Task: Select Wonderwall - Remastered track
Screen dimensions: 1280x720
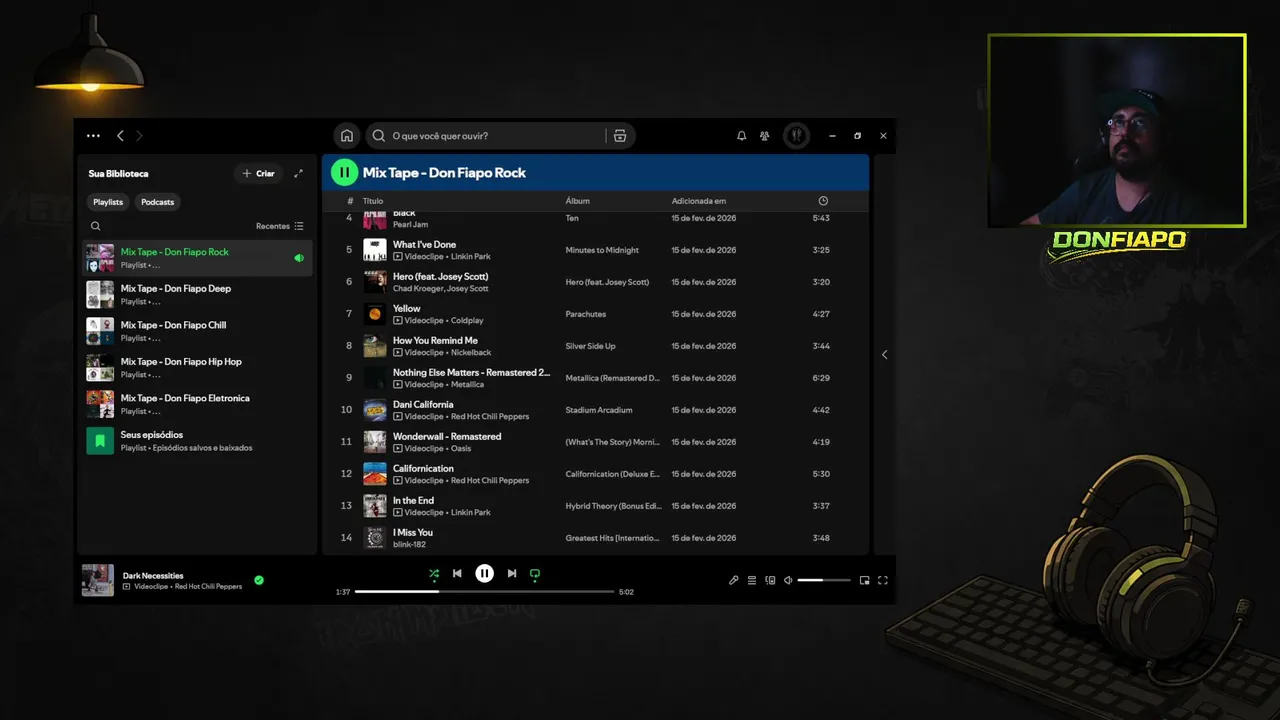Action: (x=595, y=442)
